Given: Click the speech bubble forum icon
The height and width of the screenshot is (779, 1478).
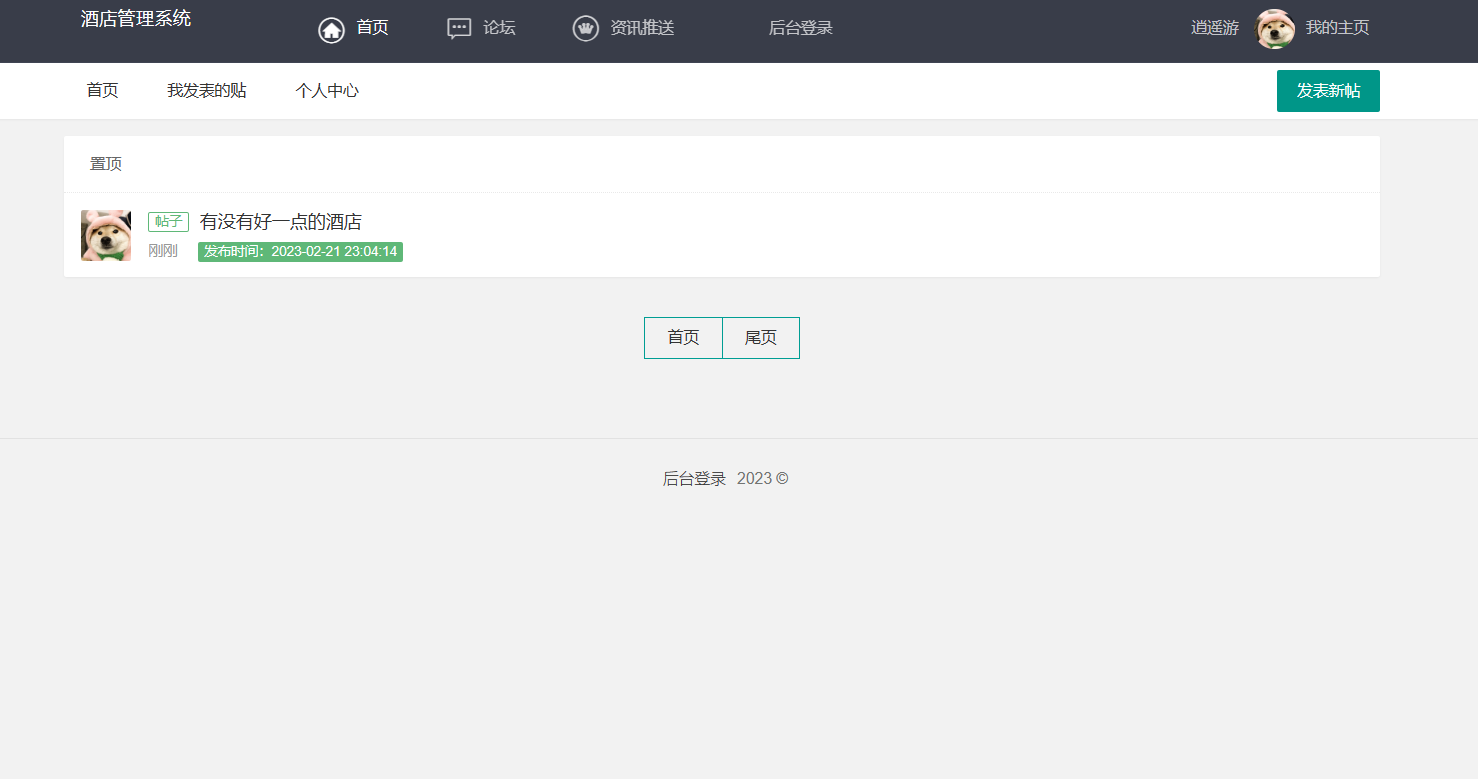Looking at the screenshot, I should (x=459, y=29).
